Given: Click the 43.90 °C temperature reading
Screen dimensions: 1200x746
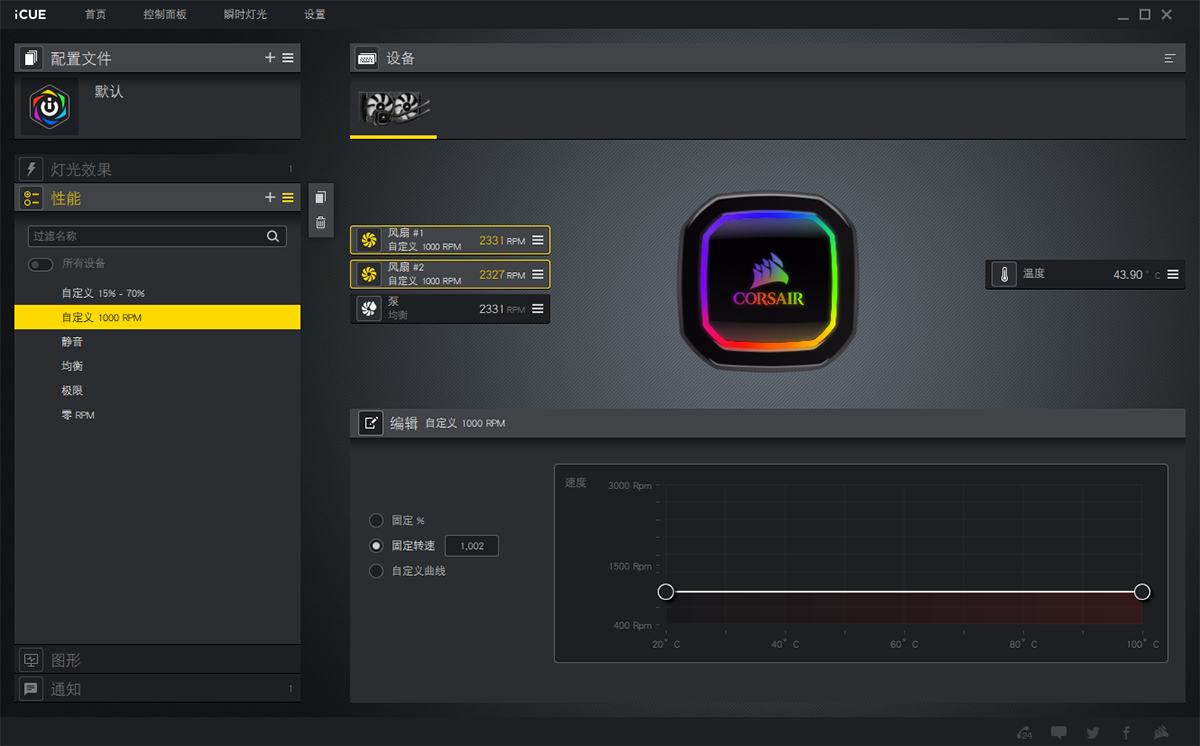Looking at the screenshot, I should click(x=1137, y=274).
